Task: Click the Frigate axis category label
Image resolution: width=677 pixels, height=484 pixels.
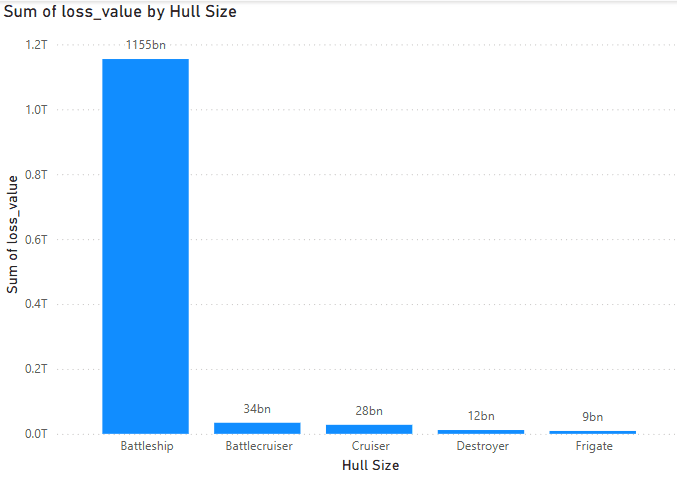Action: [592, 446]
